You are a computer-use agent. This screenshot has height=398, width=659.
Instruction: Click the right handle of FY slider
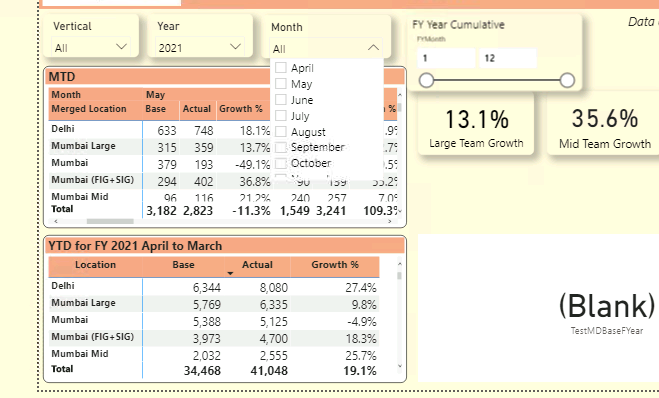click(x=567, y=80)
